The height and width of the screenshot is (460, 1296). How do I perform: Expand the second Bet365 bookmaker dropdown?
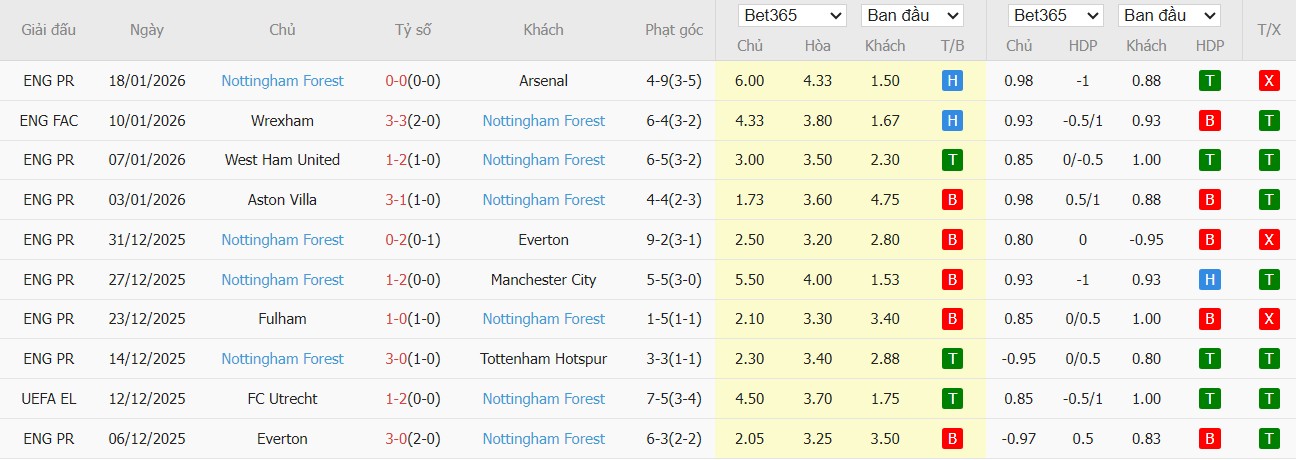(x=1055, y=16)
